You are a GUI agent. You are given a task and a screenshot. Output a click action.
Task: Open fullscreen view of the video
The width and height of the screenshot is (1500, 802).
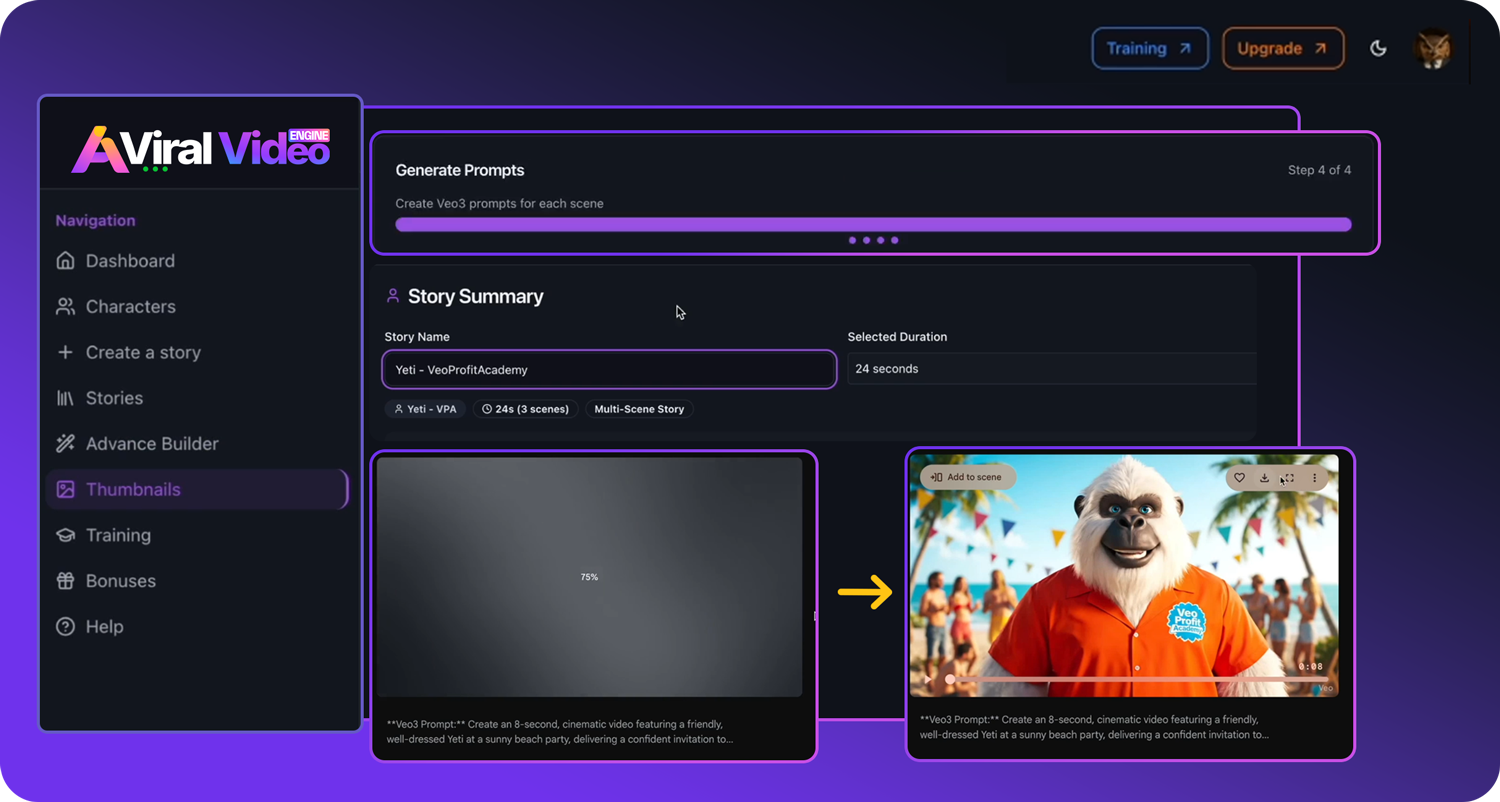tap(1288, 478)
